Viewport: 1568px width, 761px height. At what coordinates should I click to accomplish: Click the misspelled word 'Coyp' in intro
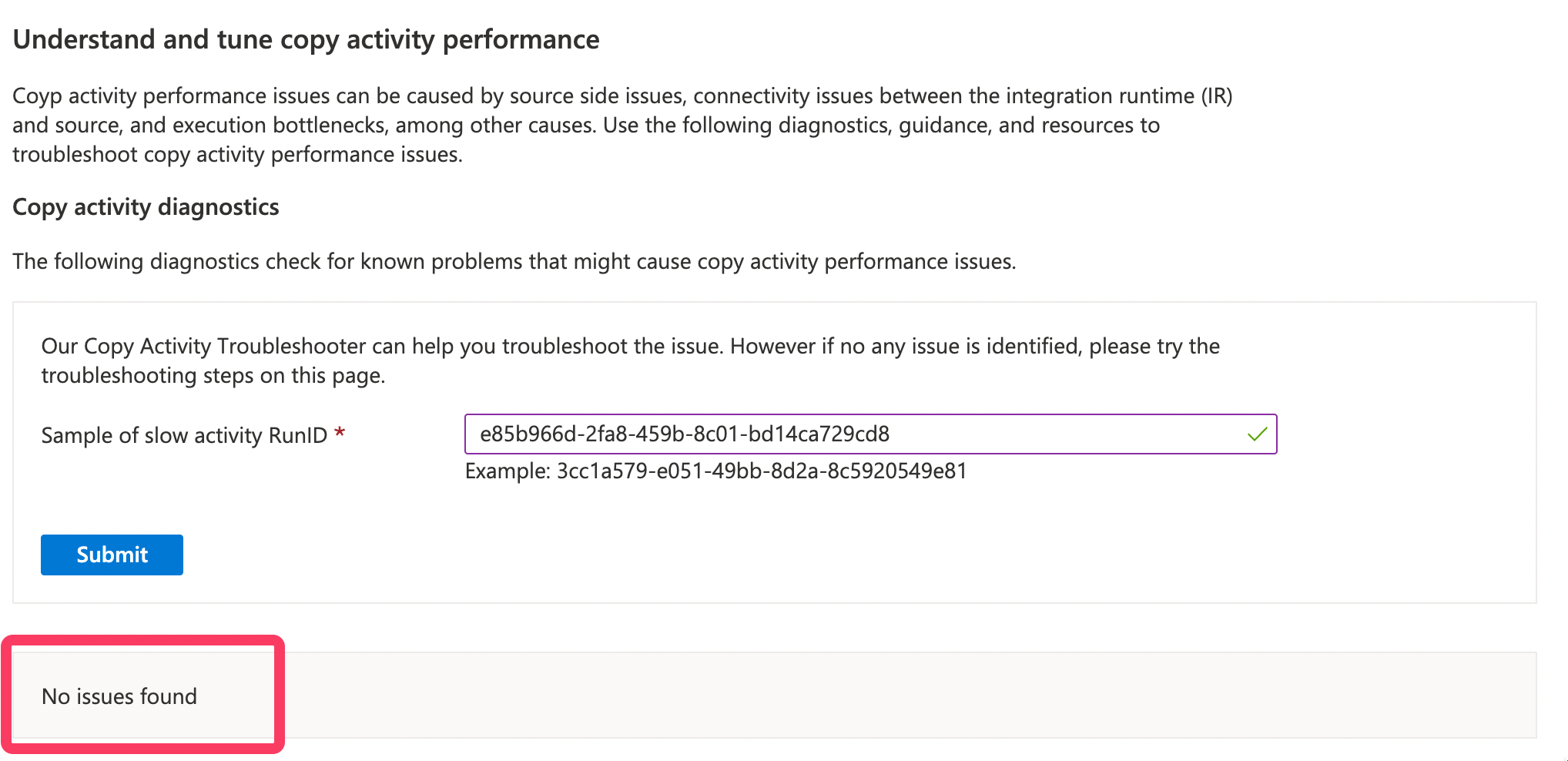[x=37, y=96]
